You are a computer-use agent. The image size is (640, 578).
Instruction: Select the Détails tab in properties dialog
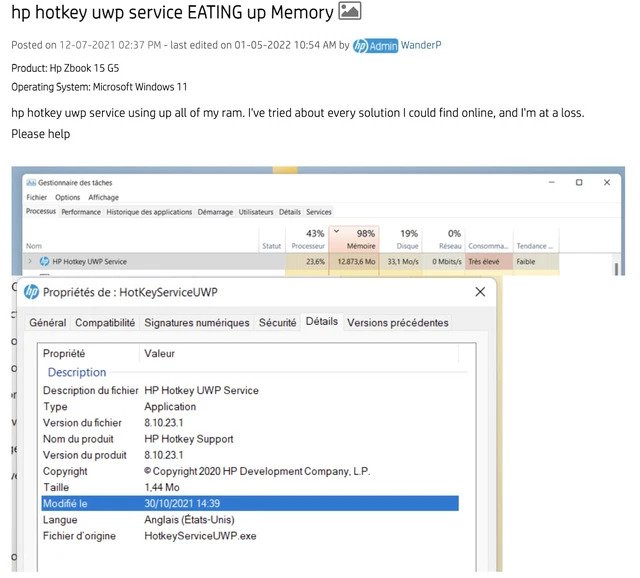(322, 321)
